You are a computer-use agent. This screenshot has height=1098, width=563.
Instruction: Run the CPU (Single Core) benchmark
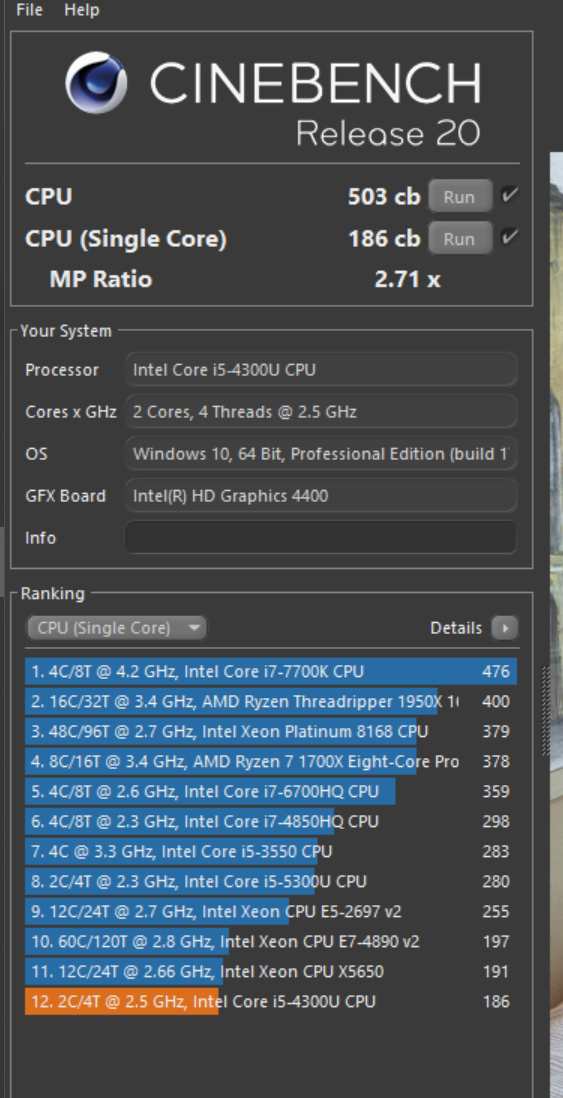(459, 239)
